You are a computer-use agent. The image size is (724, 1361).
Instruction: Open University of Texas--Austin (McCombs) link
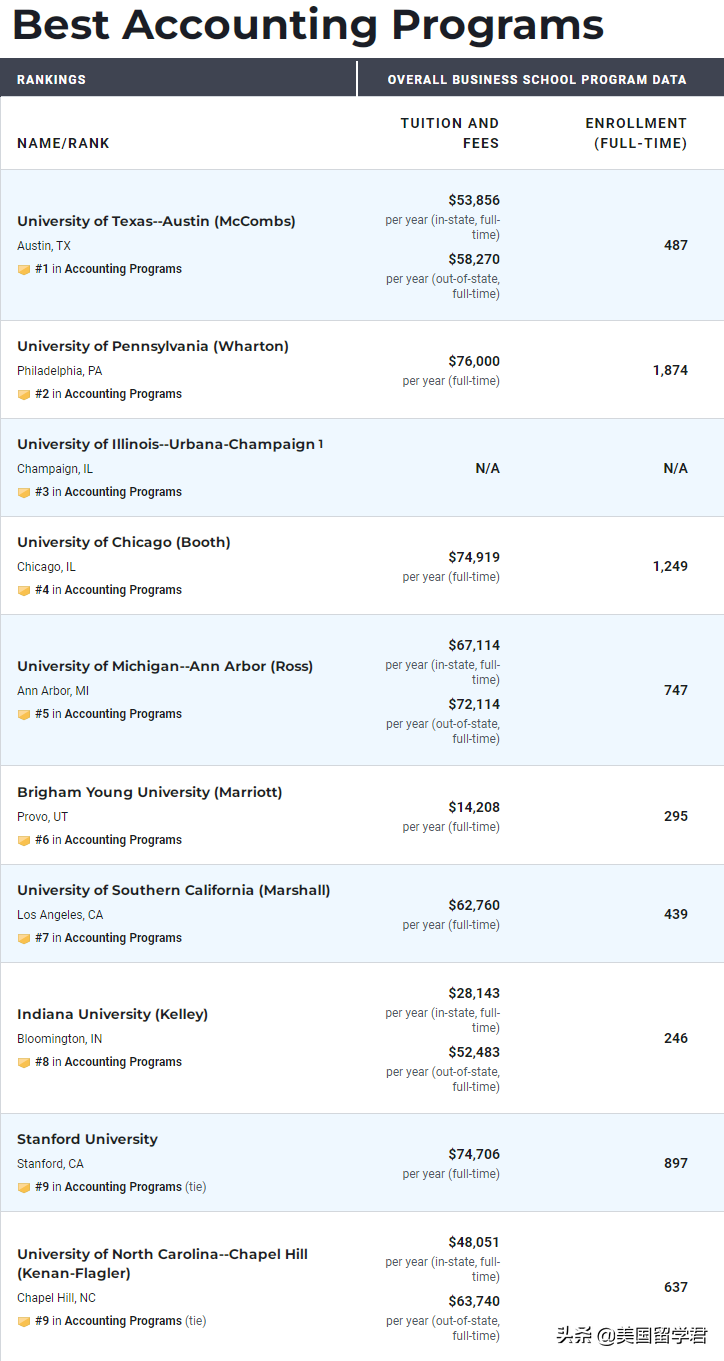coord(156,221)
